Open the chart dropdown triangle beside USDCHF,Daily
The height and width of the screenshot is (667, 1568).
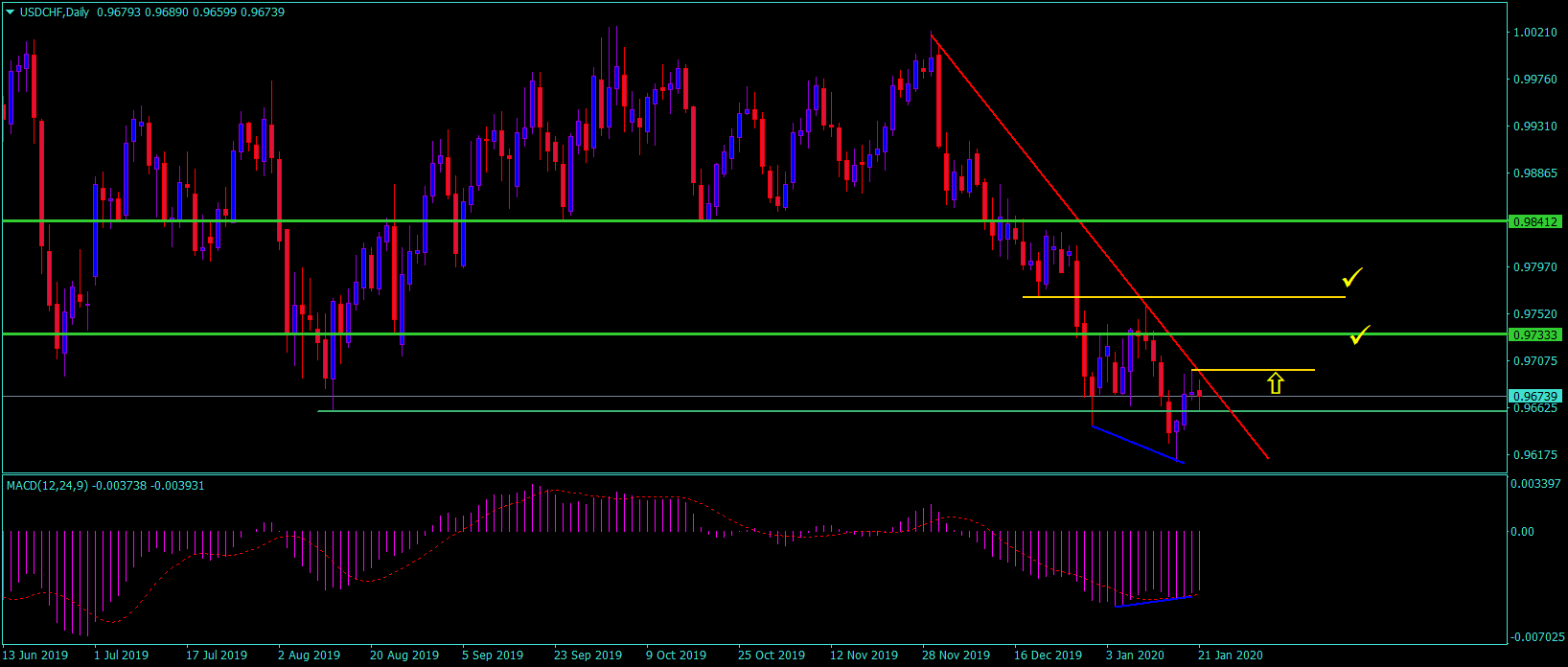click(x=11, y=12)
